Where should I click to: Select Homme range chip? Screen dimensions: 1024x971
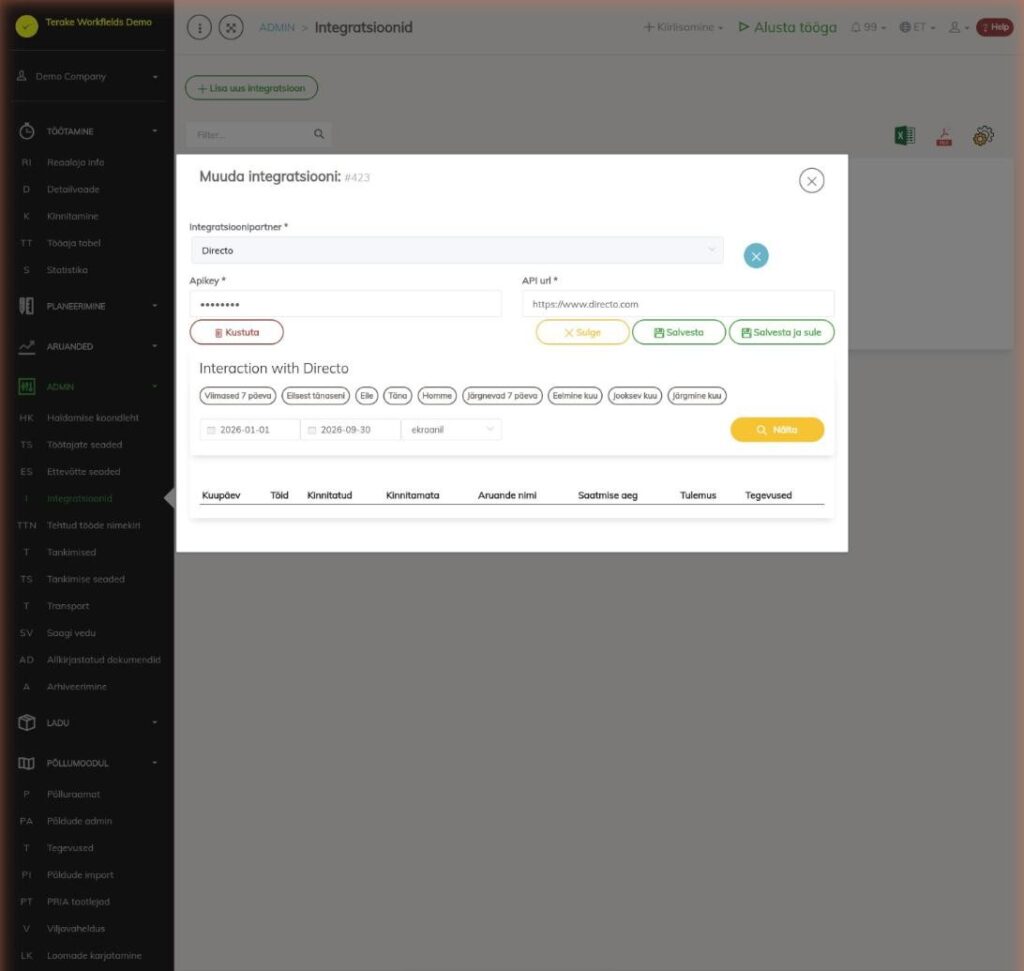[x=437, y=396]
